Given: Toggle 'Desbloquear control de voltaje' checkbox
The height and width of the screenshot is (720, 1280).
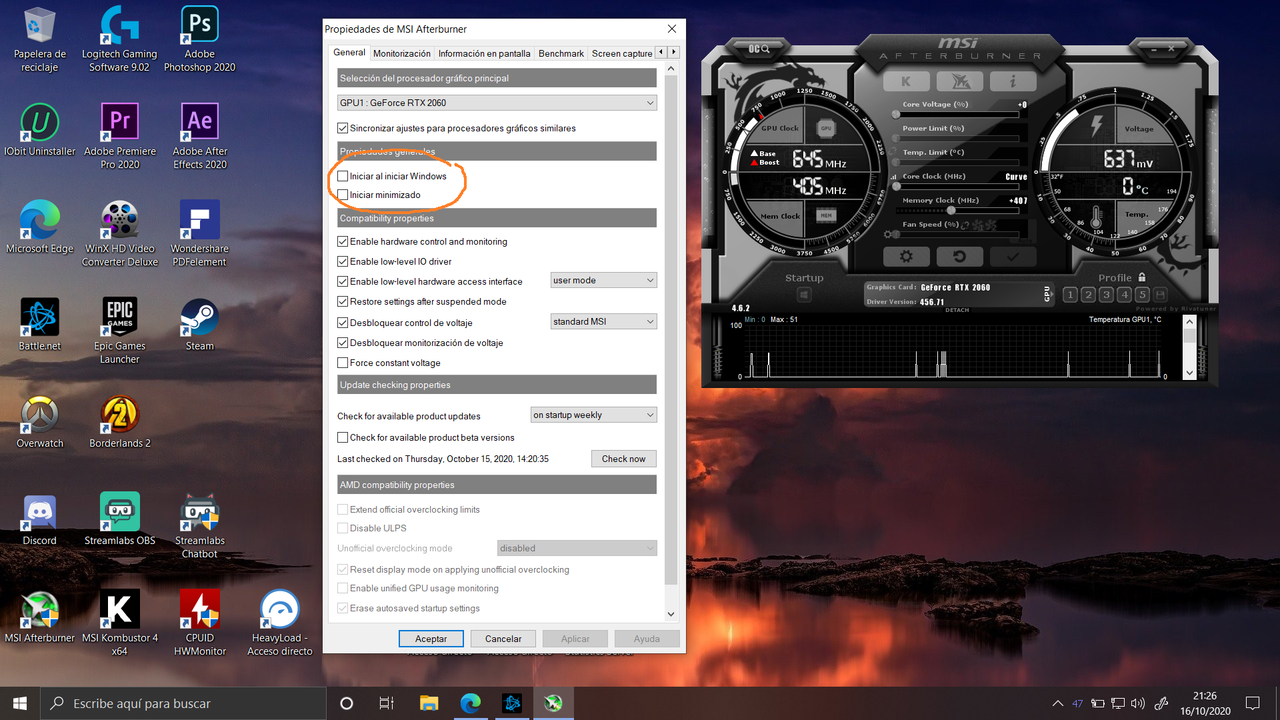Looking at the screenshot, I should click(343, 323).
